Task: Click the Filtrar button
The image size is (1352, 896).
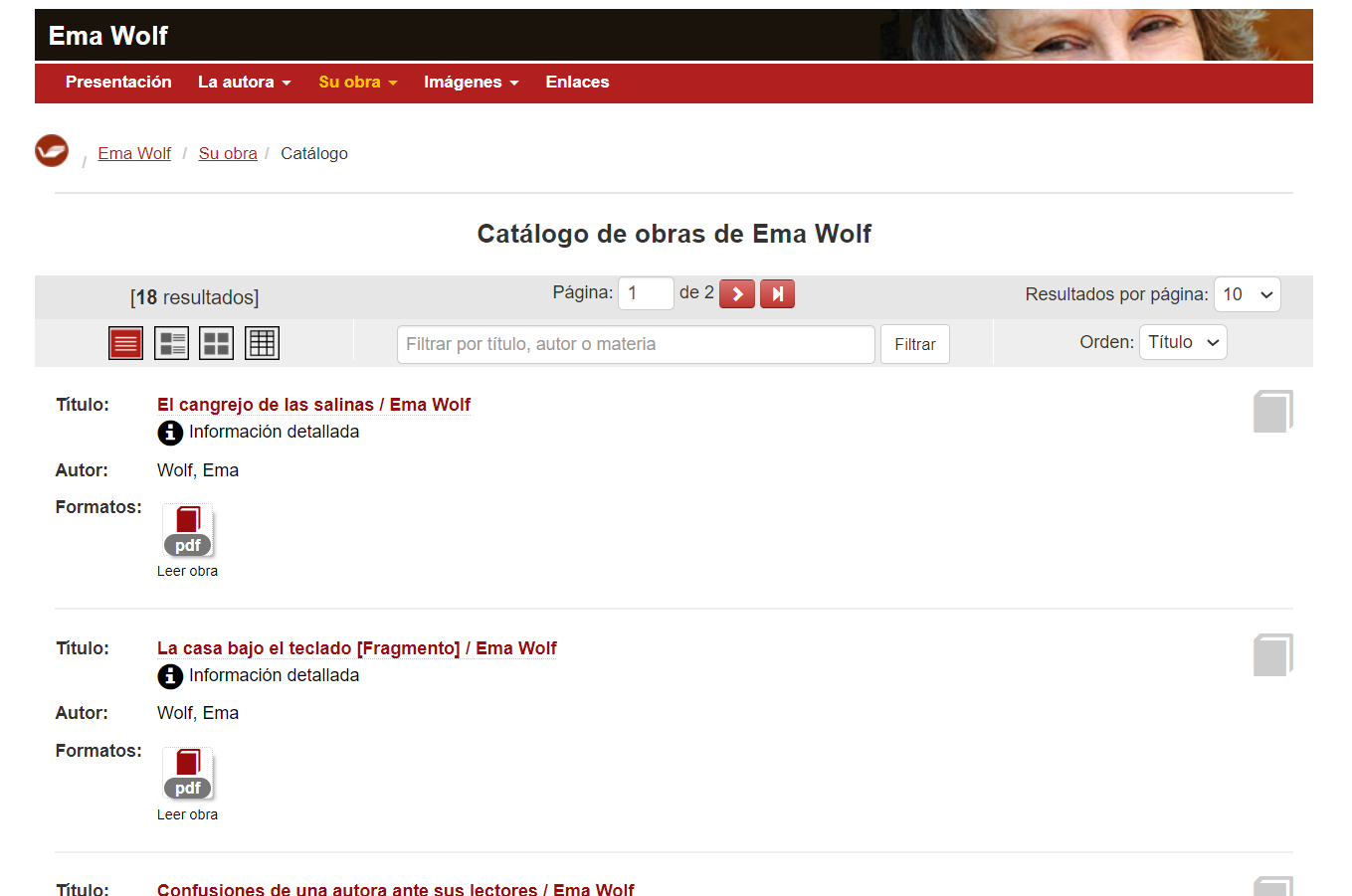Action: click(x=915, y=344)
